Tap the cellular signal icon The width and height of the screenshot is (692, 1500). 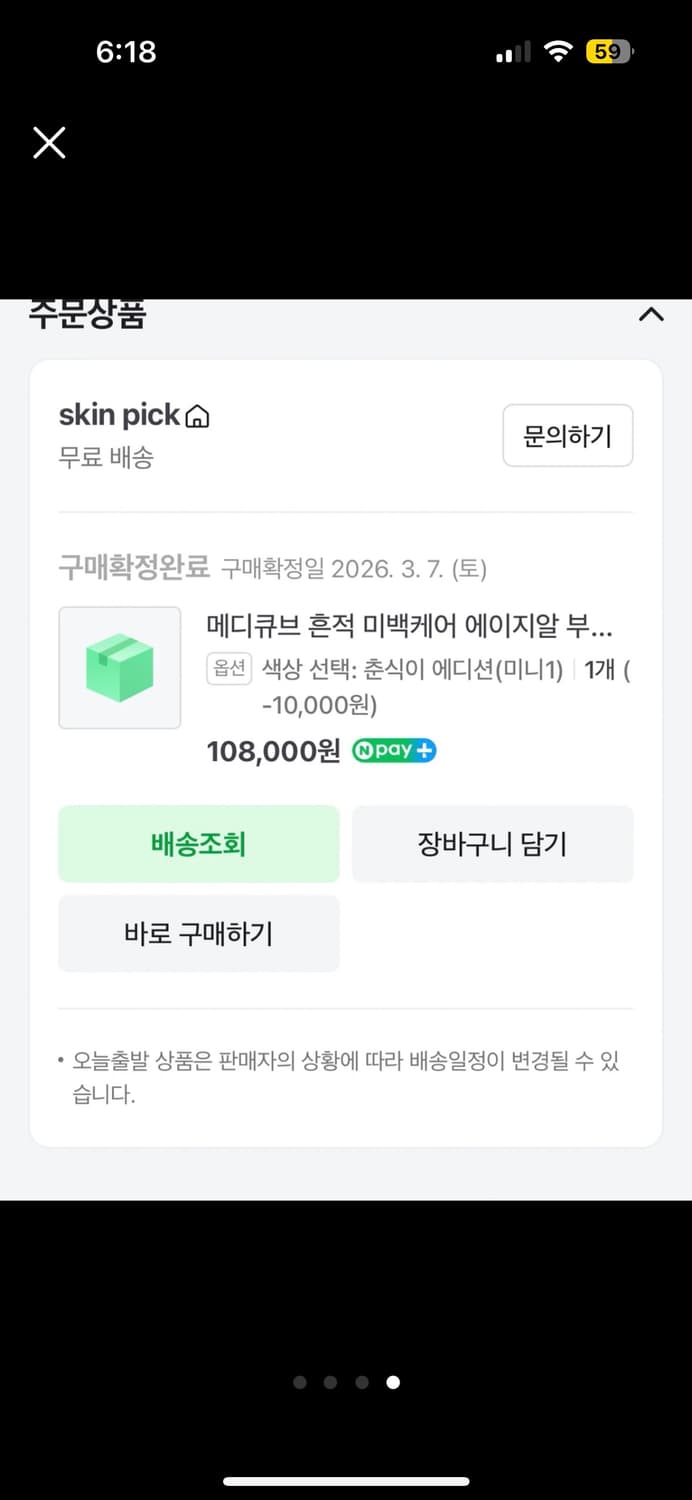[511, 50]
